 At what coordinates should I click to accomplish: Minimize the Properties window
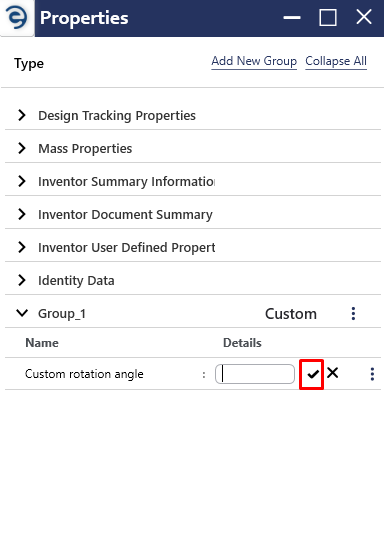point(292,17)
